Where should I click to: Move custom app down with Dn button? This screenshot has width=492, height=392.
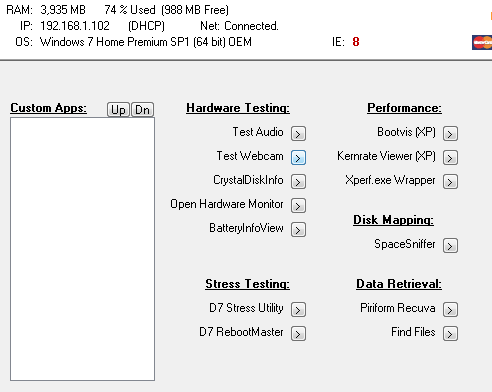pyautogui.click(x=143, y=110)
